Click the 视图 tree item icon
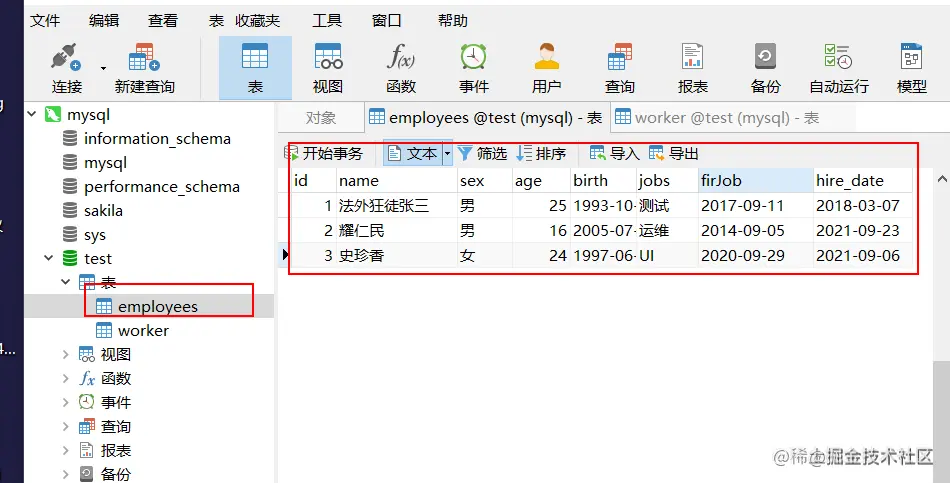Image resolution: width=950 pixels, height=483 pixels. pos(87,354)
